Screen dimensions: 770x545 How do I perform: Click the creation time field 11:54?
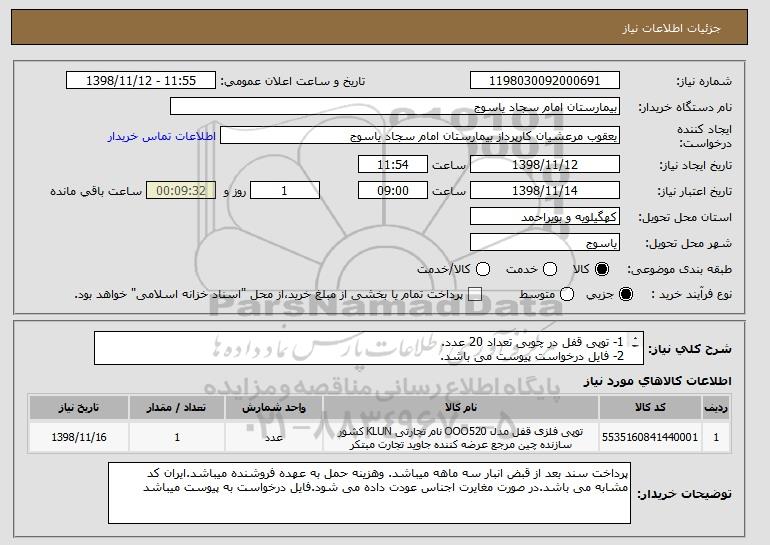click(393, 164)
